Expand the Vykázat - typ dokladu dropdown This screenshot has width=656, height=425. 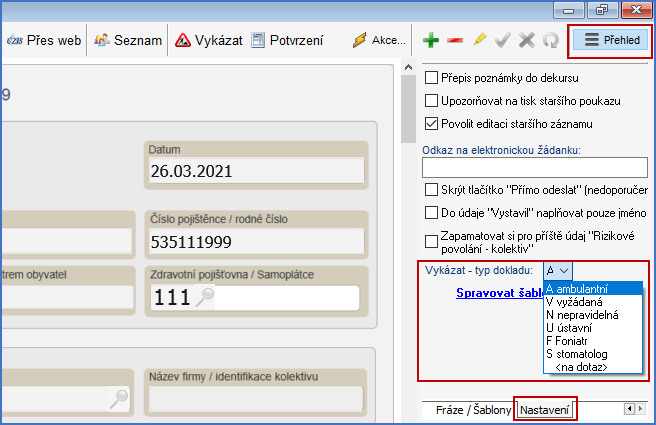pos(558,270)
